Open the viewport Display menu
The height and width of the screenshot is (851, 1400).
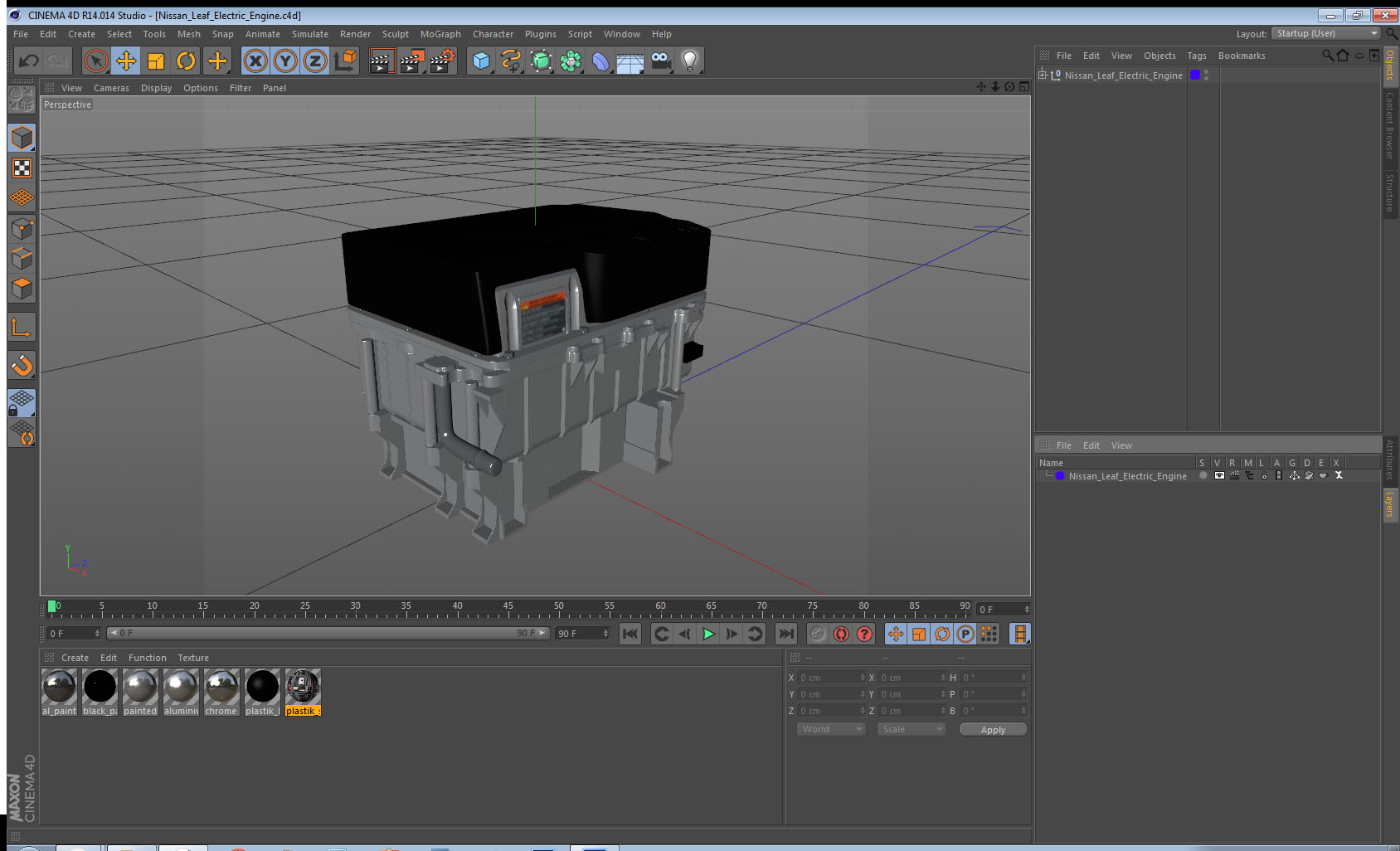tap(156, 88)
